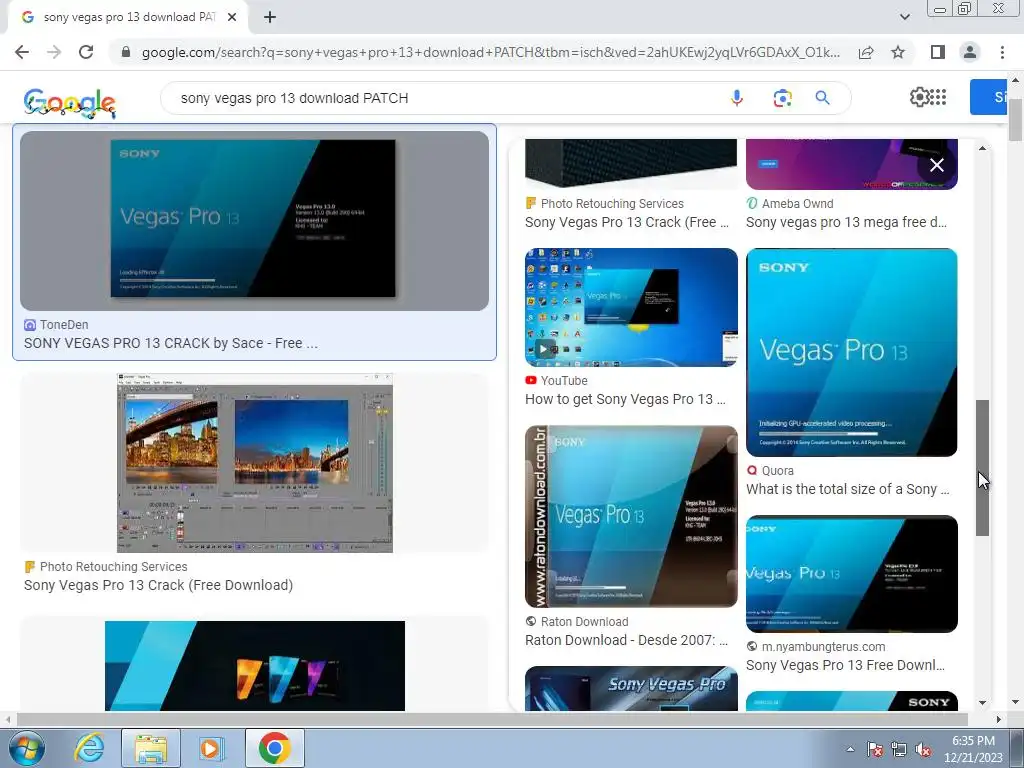Open Sony Vegas Pro 13 Free Downl... link
This screenshot has height=768, width=1024.
(845, 665)
